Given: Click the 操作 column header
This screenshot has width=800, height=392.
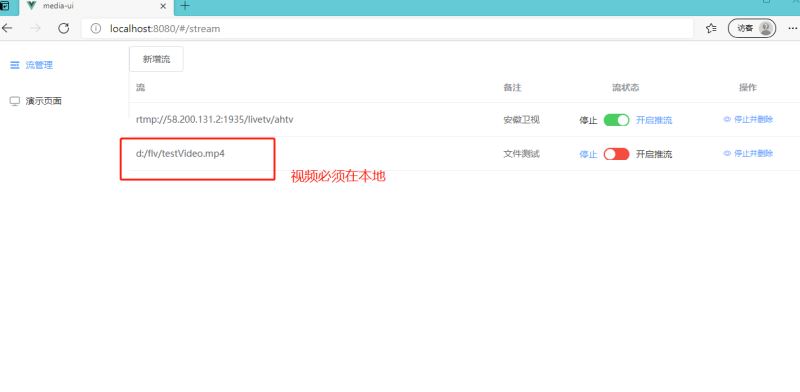Looking at the screenshot, I should [x=748, y=87].
